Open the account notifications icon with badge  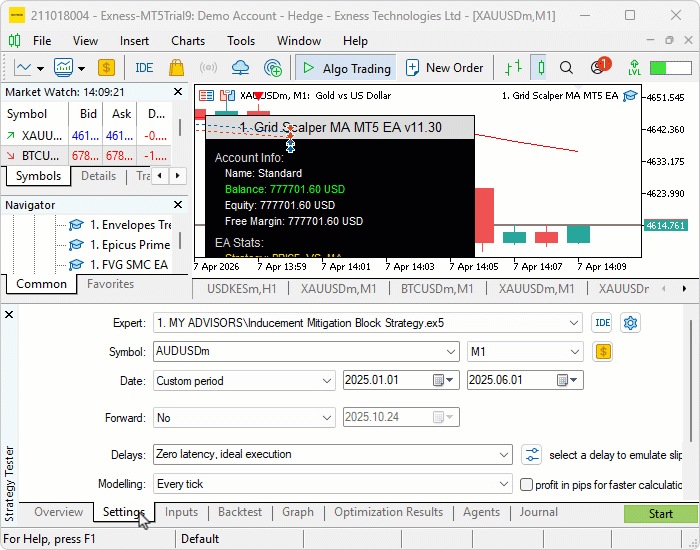click(x=600, y=67)
